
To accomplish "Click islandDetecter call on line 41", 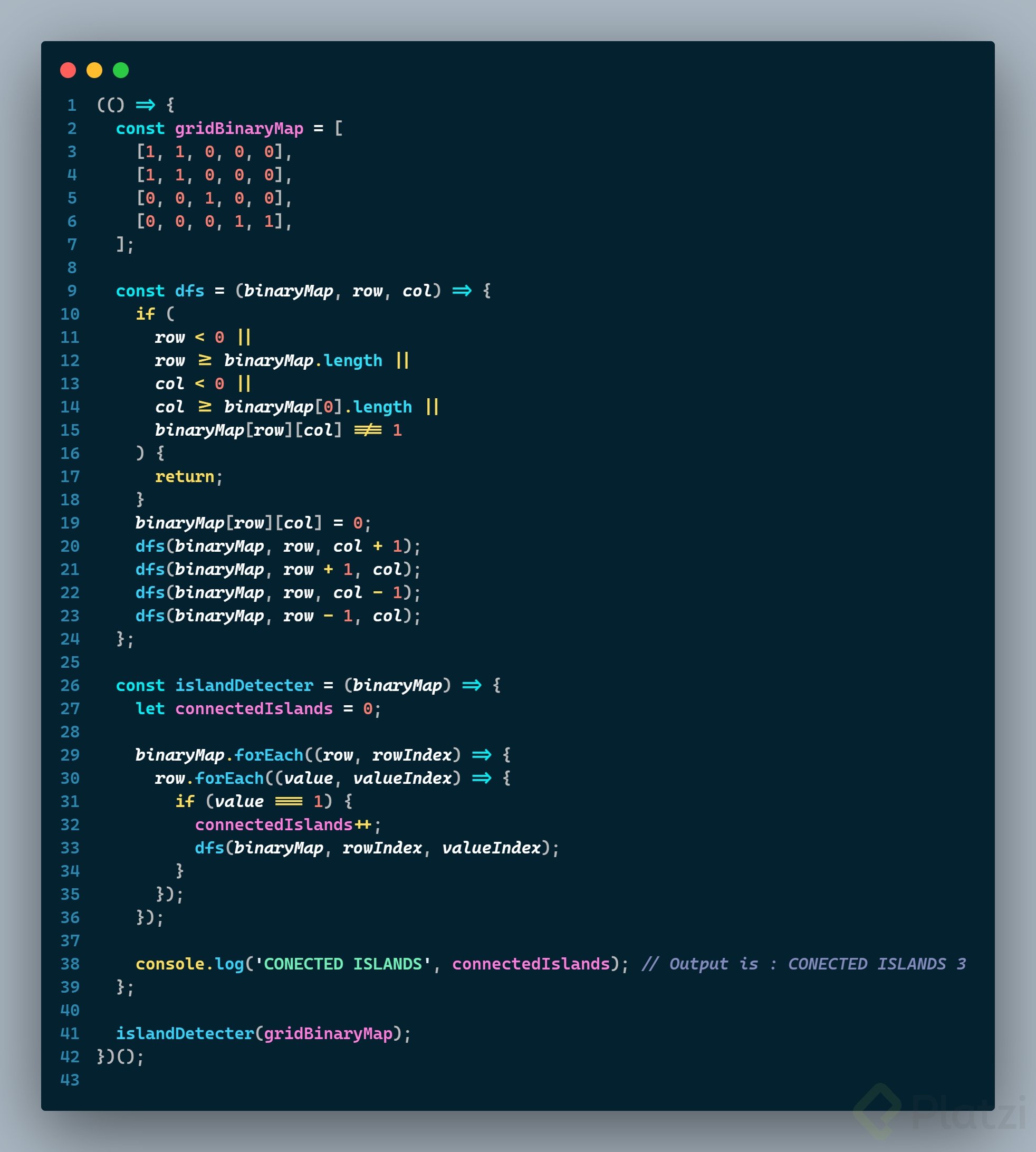I will (185, 1034).
